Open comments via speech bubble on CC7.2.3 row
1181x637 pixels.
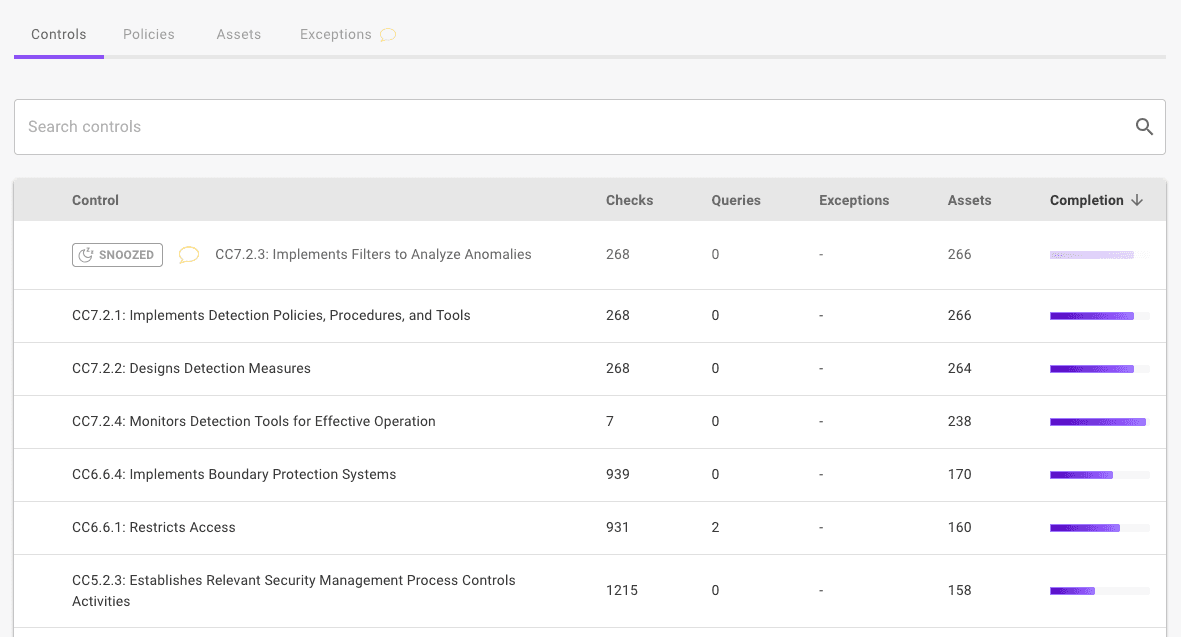point(189,254)
